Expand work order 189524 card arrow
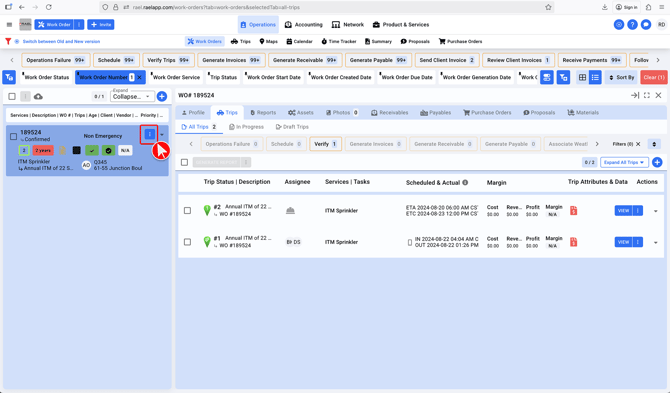This screenshot has width=670, height=393. point(162,135)
